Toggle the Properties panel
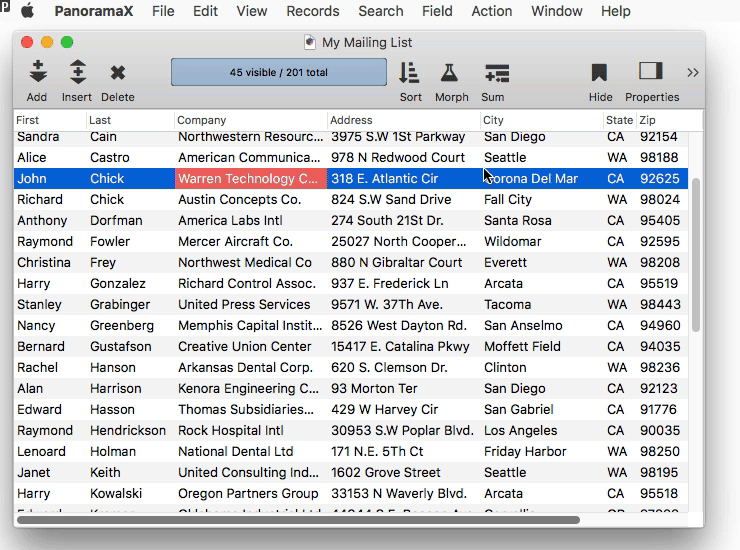Viewport: 740px width, 550px height. [651, 72]
